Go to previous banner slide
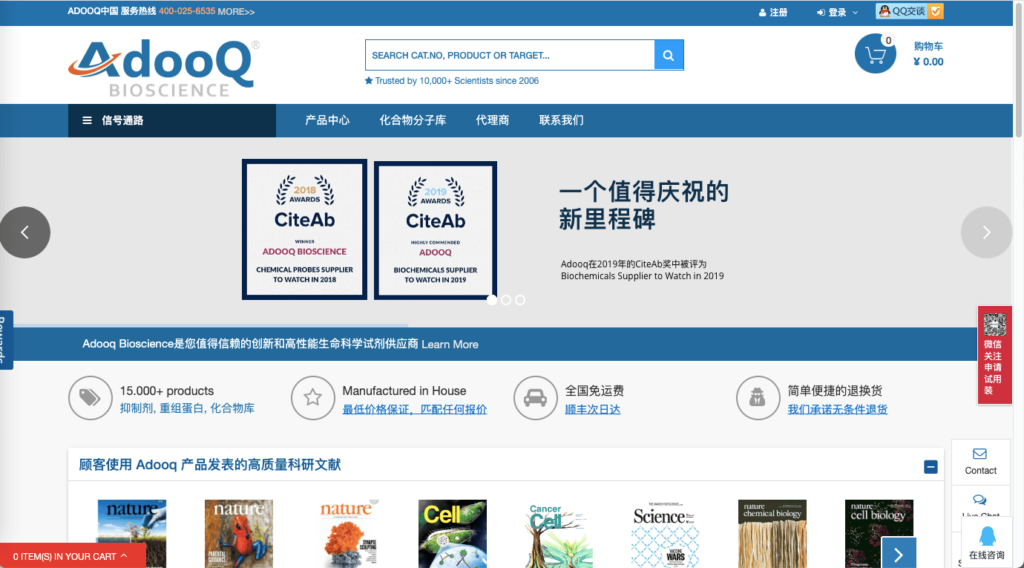Viewport: 1024px width, 568px height. click(x=25, y=232)
